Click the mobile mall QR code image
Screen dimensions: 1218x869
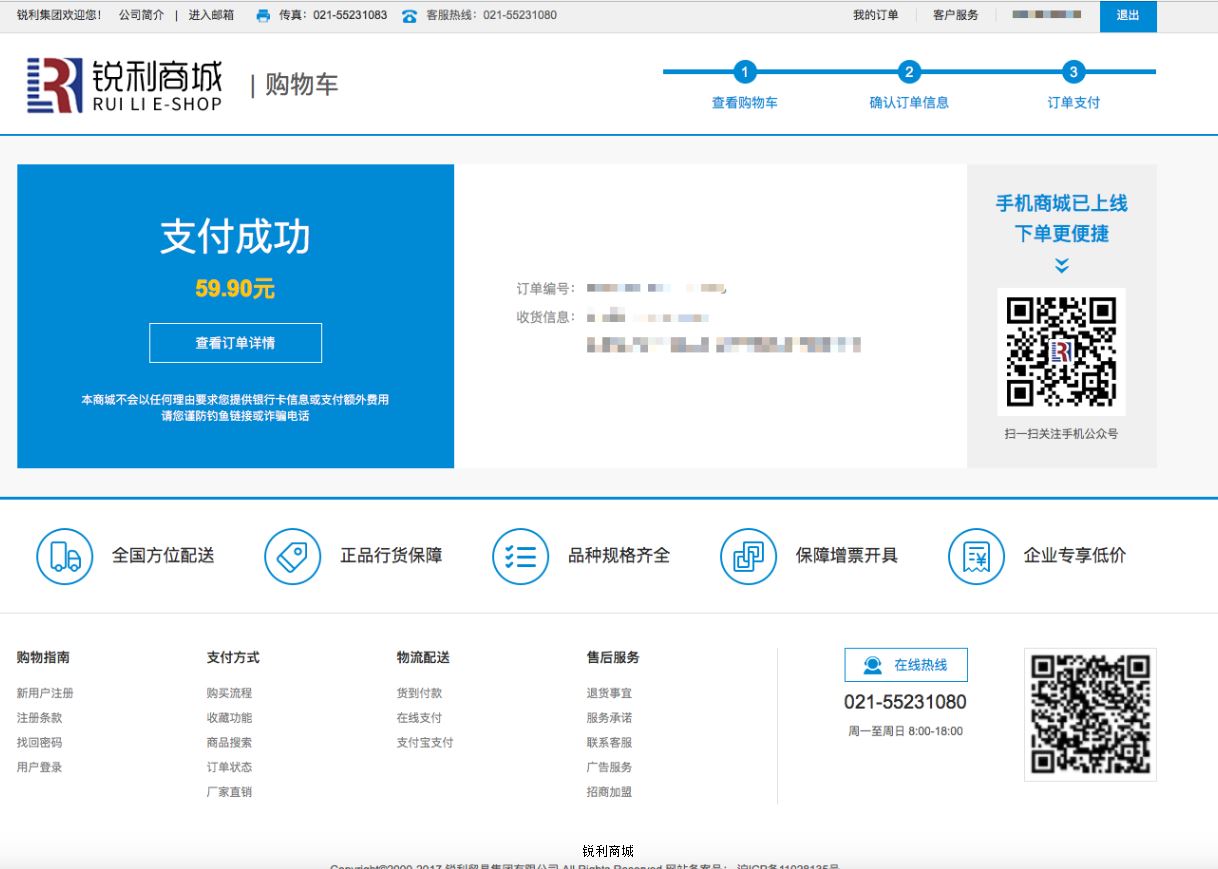pos(1061,351)
